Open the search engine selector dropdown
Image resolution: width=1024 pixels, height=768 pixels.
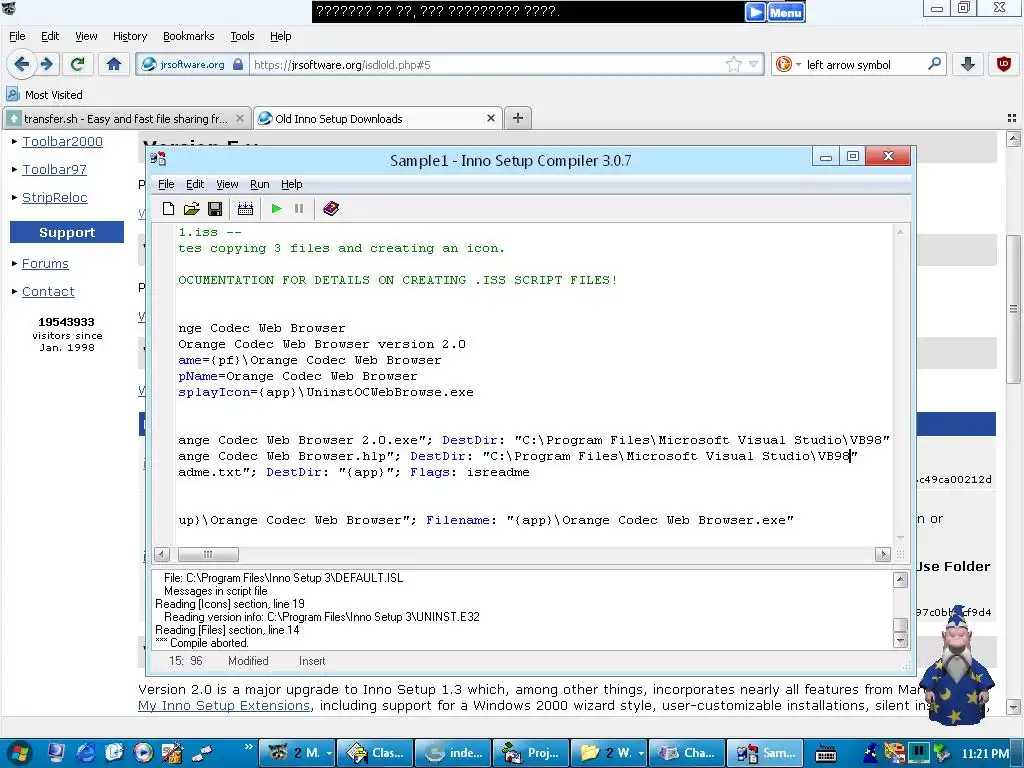click(x=799, y=65)
